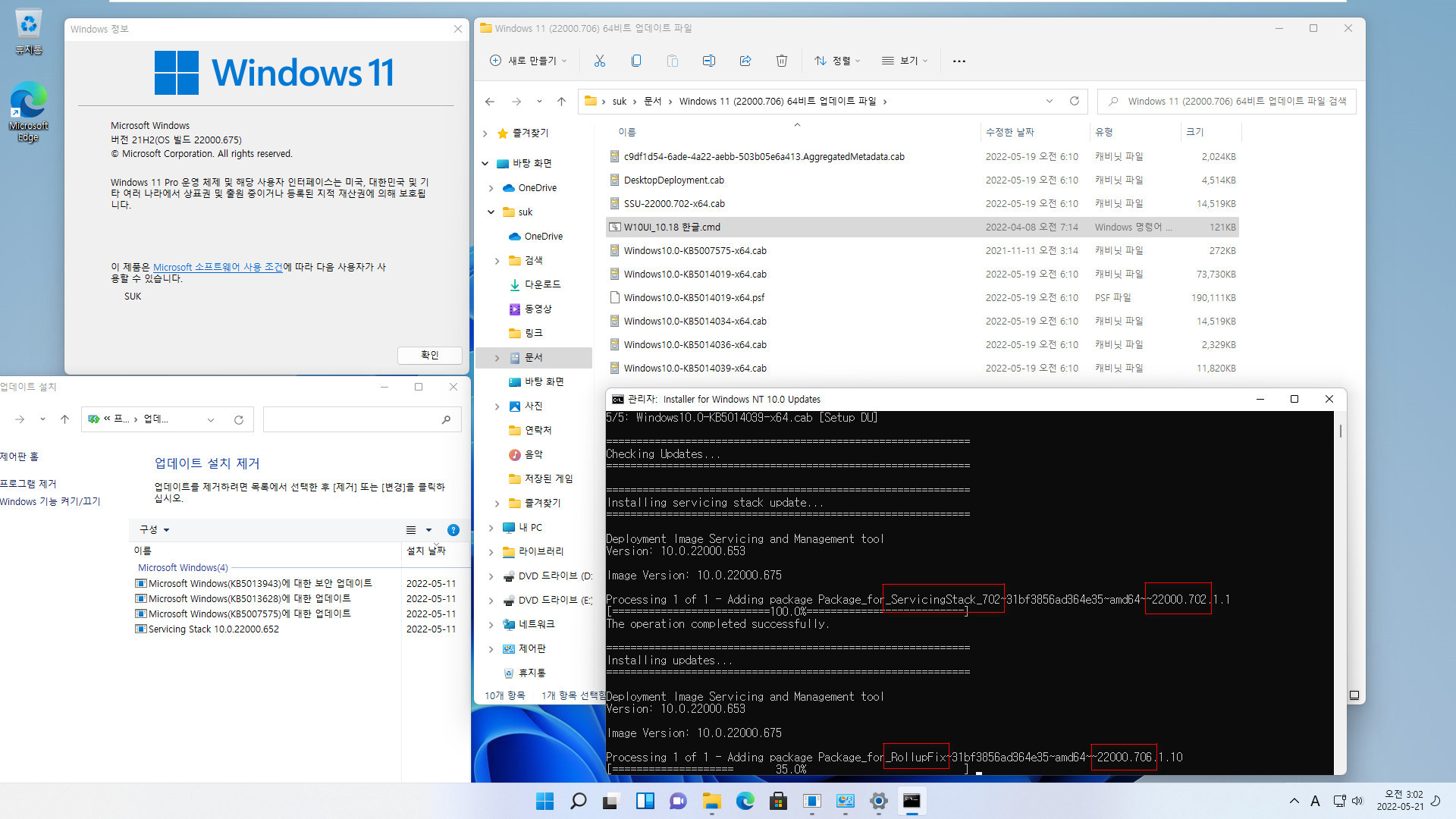Select SSU-22000.702-x64.cab file
This screenshot has width=1456, height=819.
point(922,204)
